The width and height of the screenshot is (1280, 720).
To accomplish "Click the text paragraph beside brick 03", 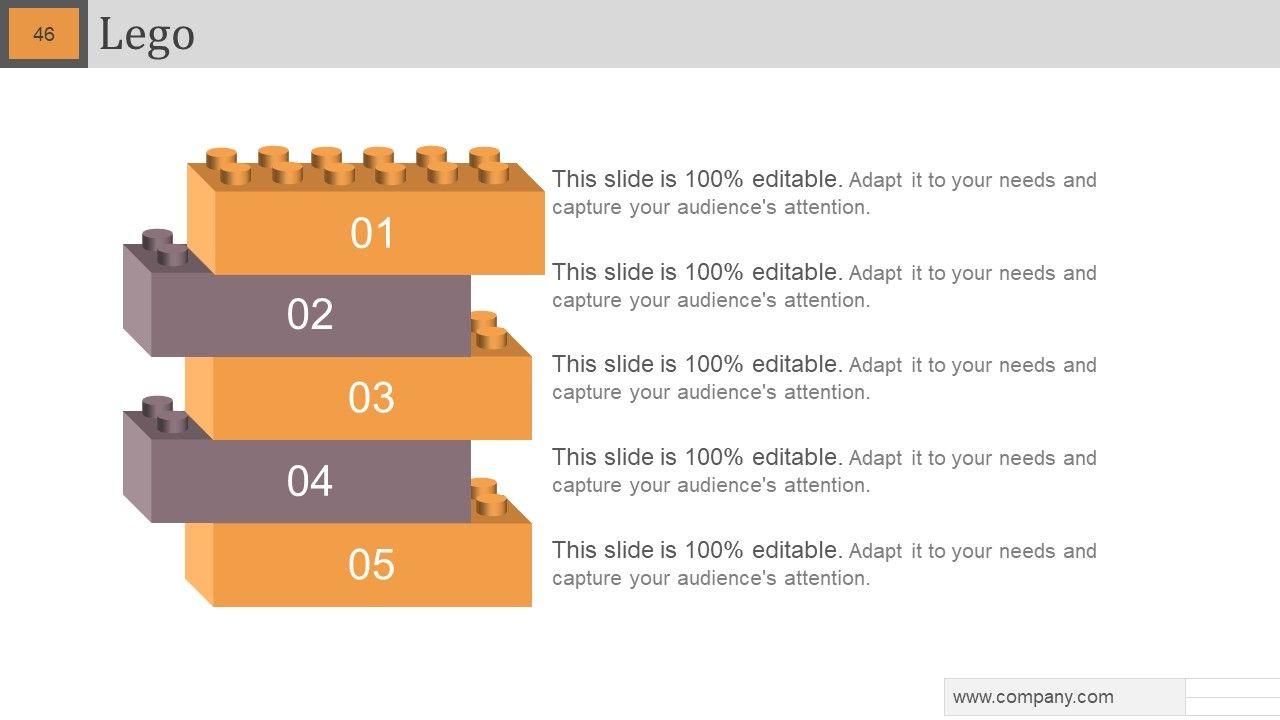I will tap(824, 378).
